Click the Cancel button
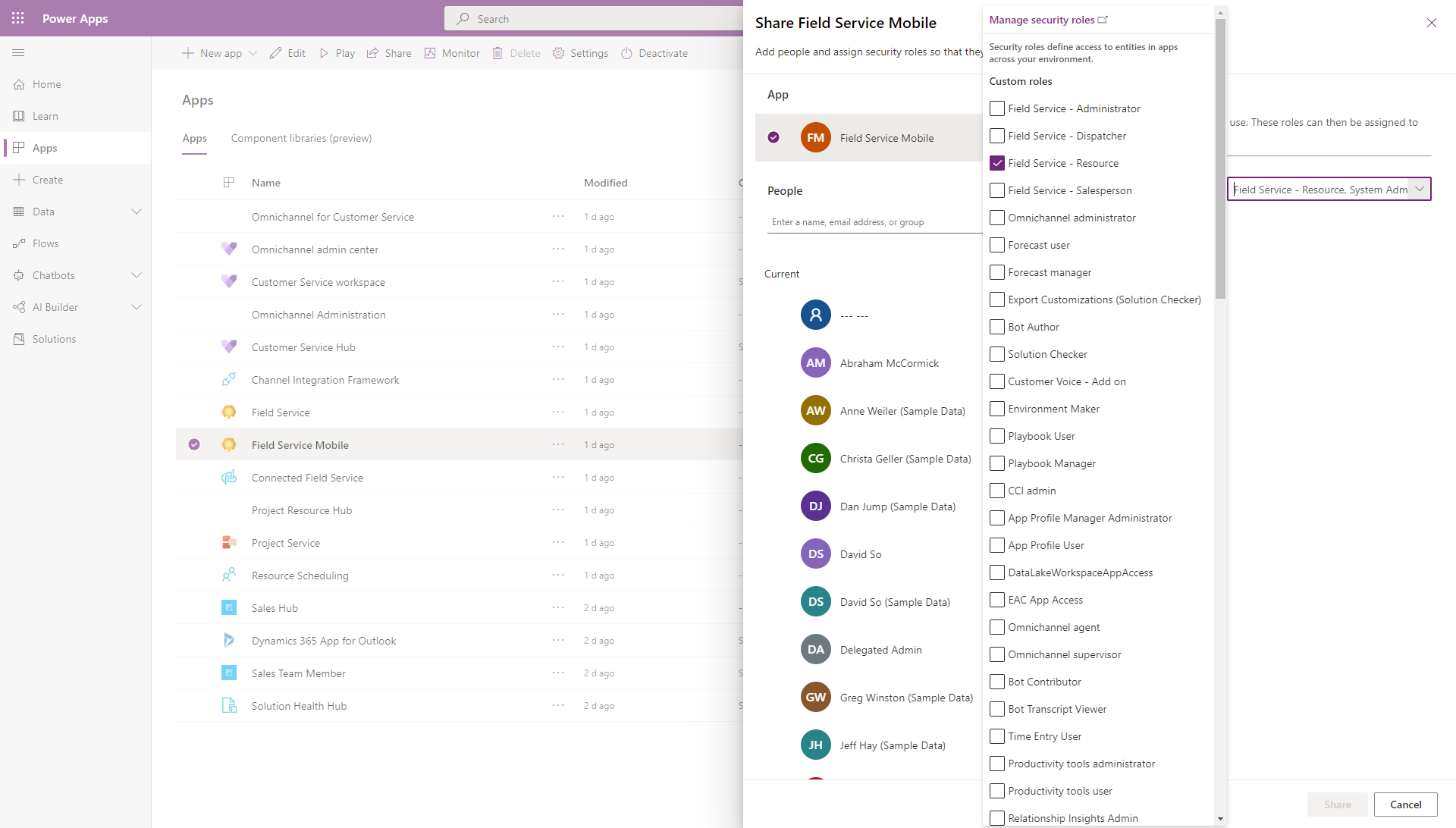 pos(1405,803)
